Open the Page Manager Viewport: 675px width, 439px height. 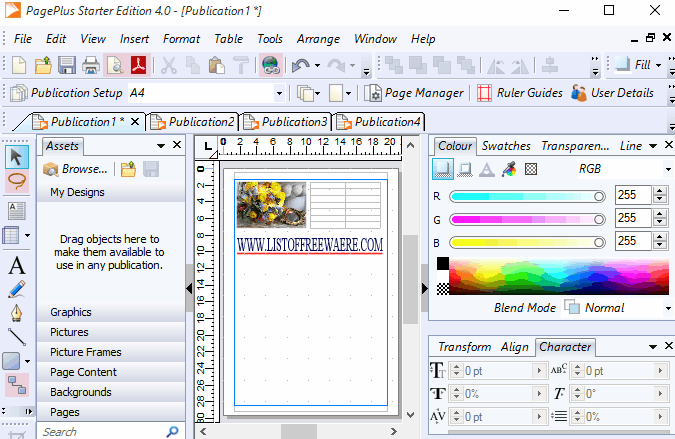coord(414,93)
